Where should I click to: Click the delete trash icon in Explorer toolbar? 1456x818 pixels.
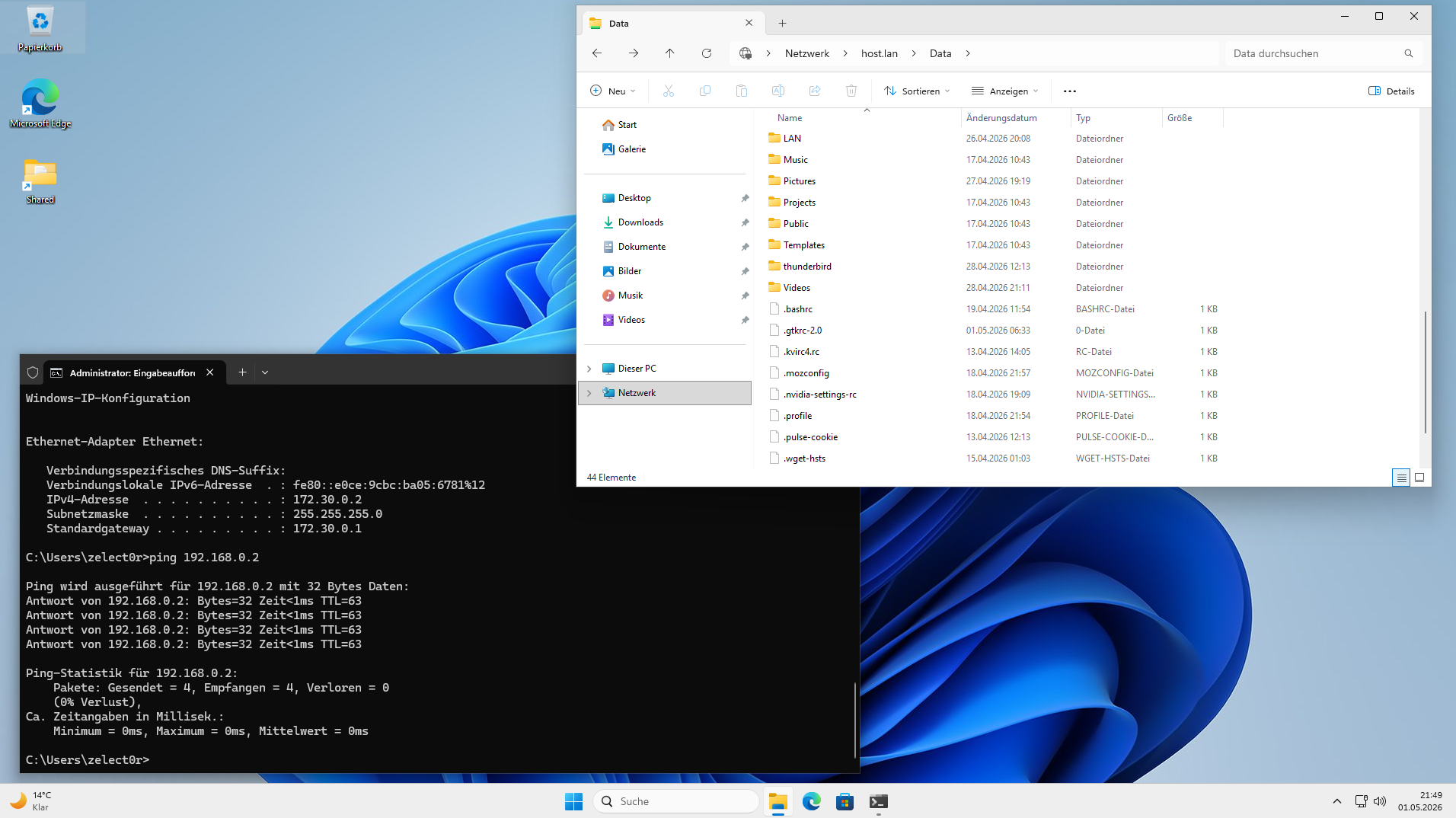851,91
